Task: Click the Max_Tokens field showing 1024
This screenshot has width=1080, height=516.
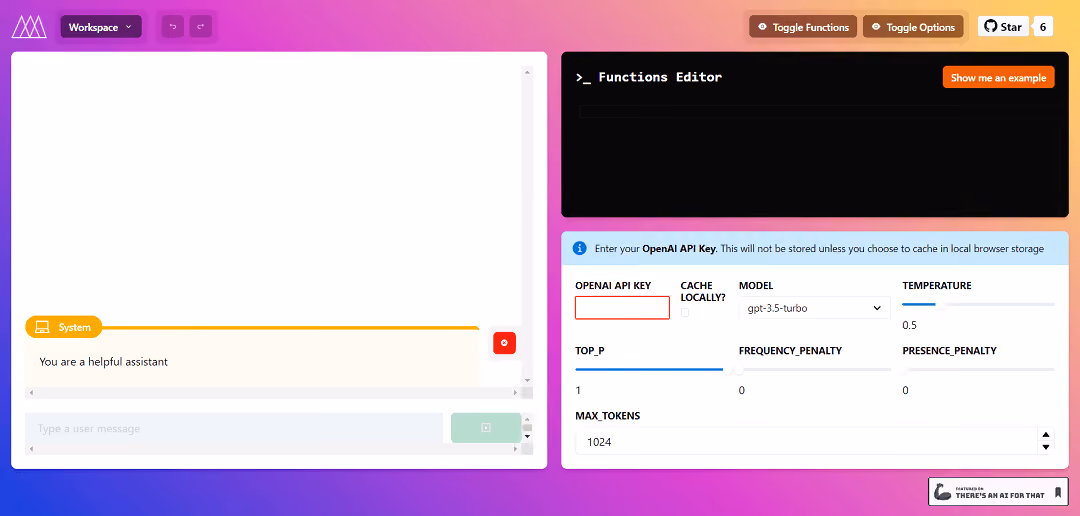Action: click(806, 442)
